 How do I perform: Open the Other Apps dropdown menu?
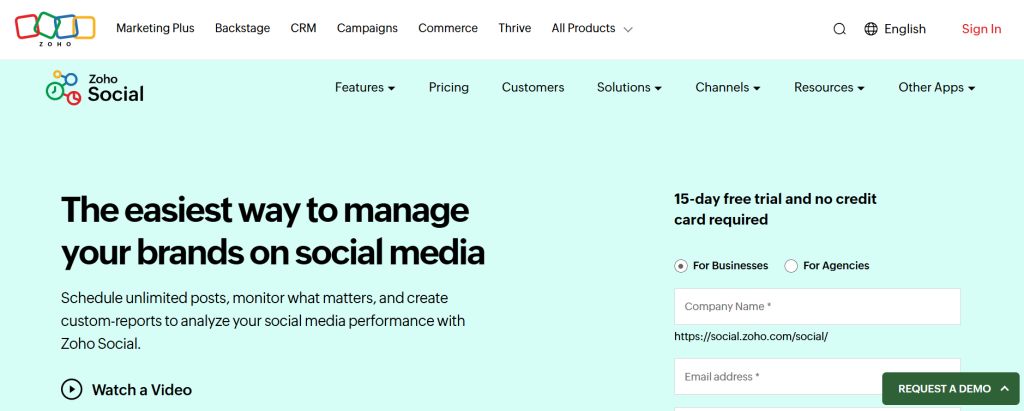(x=936, y=88)
